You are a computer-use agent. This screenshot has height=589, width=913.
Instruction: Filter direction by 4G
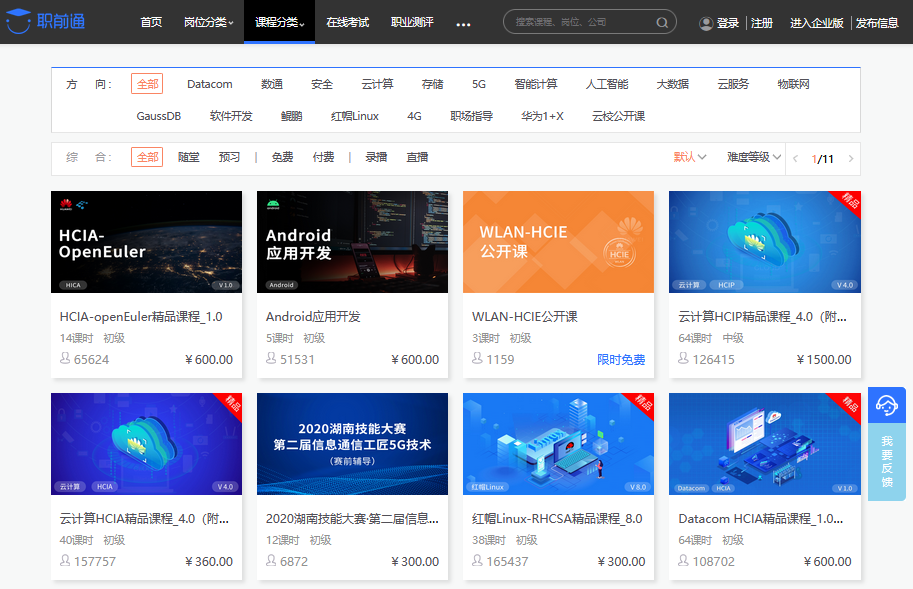click(x=414, y=116)
